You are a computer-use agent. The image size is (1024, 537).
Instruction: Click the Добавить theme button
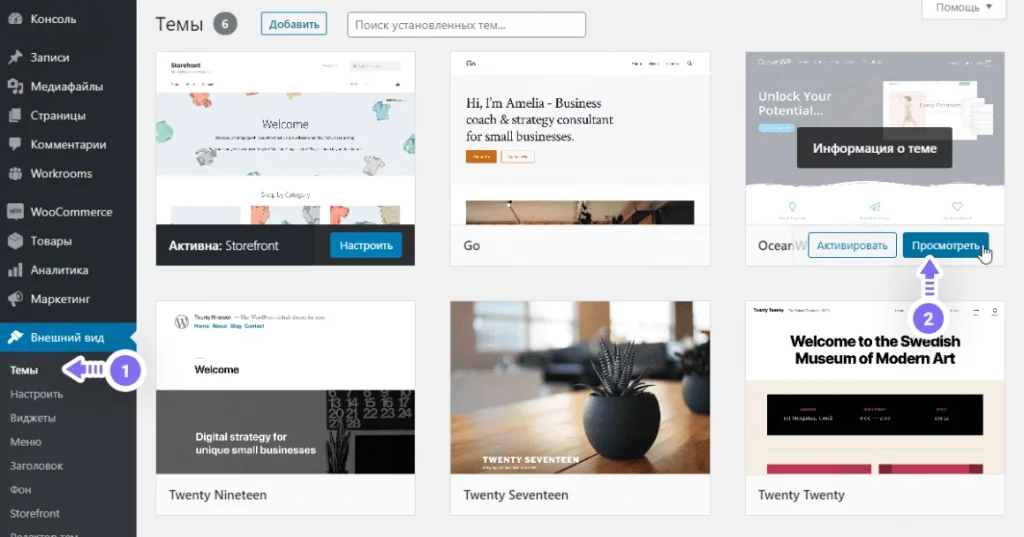(294, 24)
